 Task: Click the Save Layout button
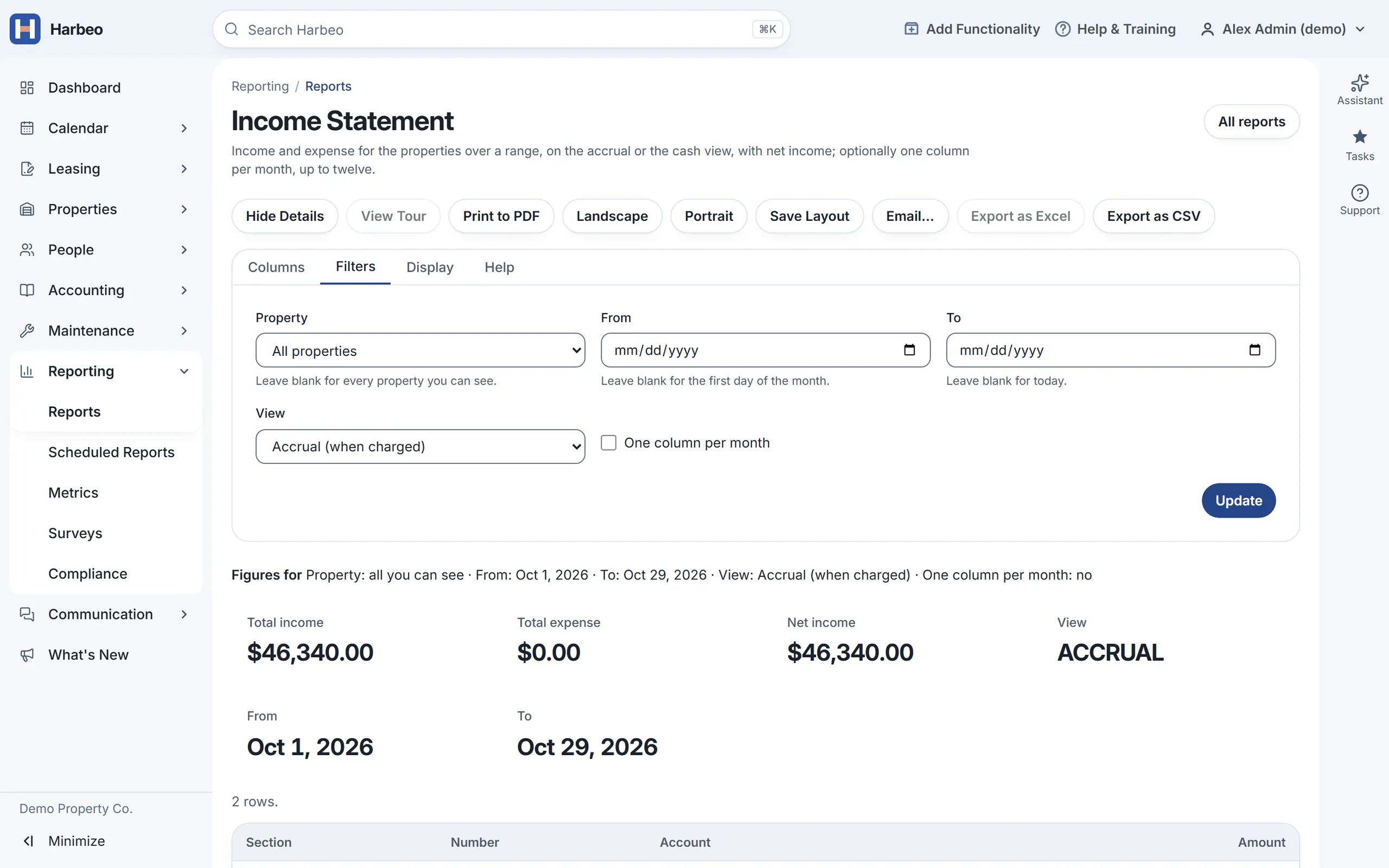(x=810, y=216)
